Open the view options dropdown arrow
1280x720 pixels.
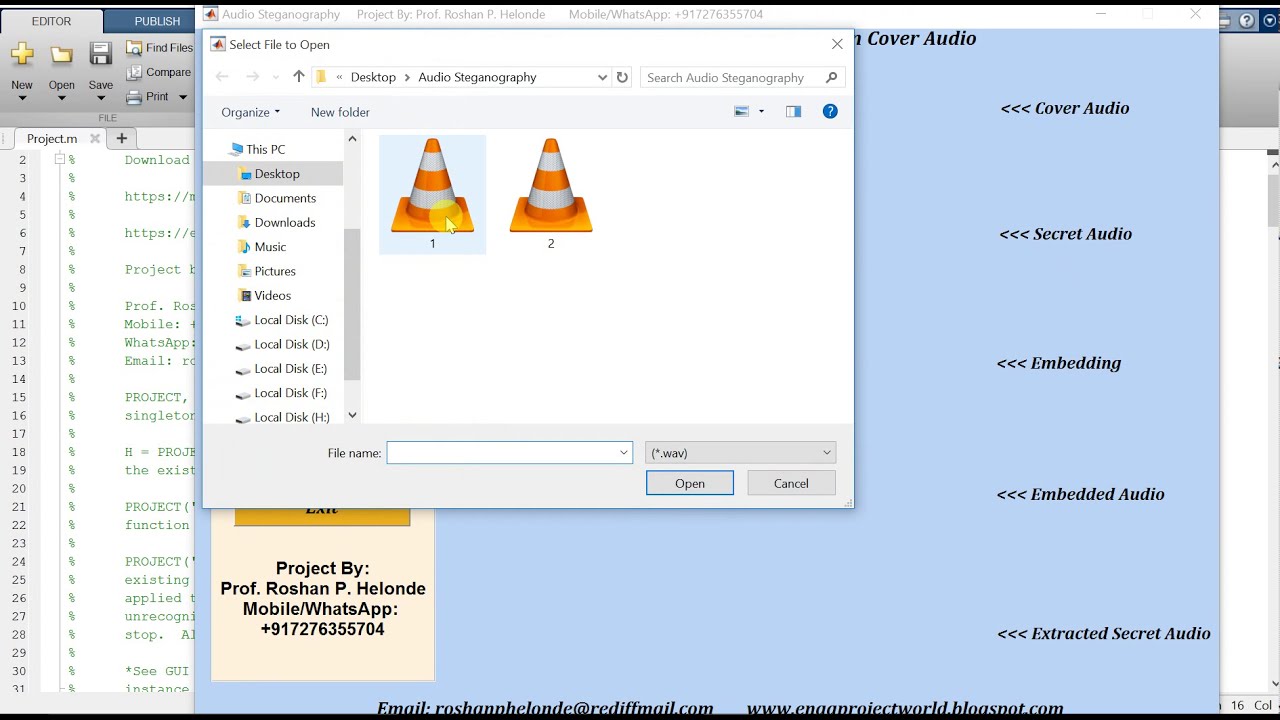click(x=761, y=112)
